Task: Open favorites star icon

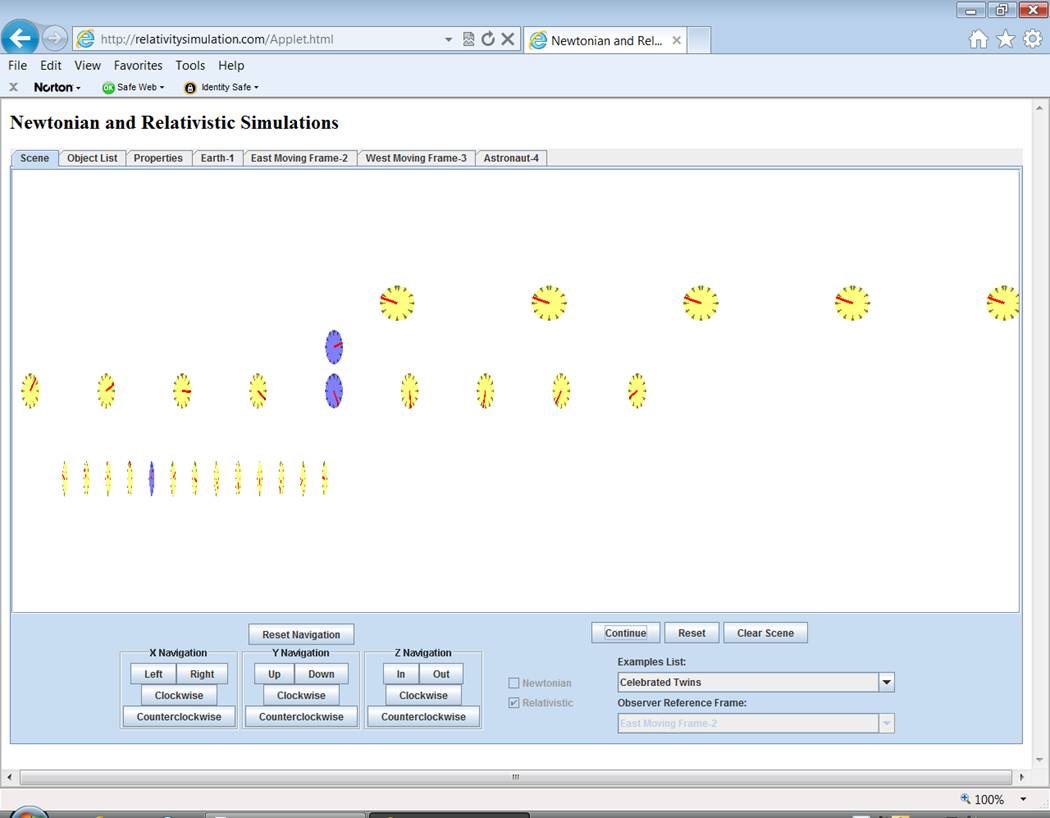Action: click(1005, 39)
